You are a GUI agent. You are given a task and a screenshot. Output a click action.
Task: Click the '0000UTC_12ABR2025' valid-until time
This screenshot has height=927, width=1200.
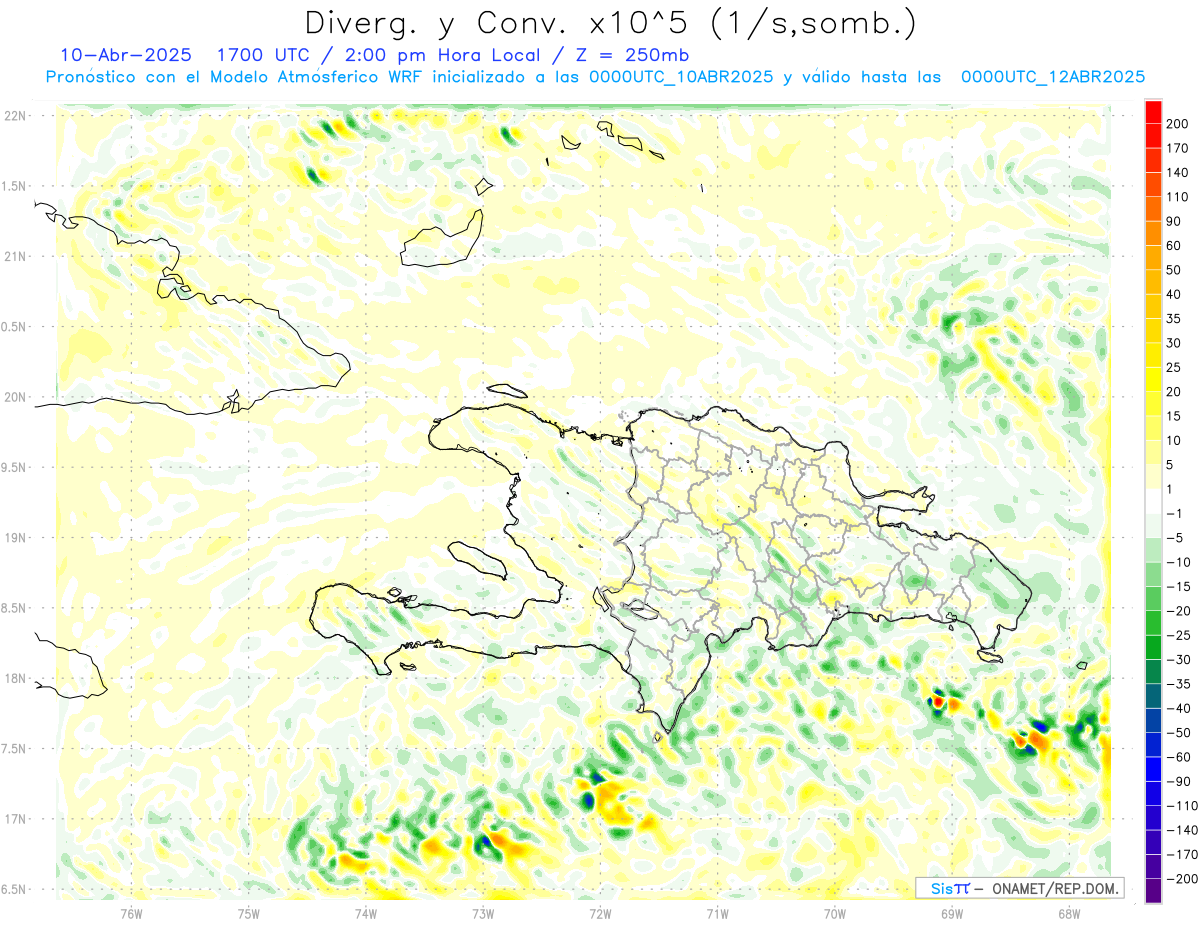tap(1052, 77)
